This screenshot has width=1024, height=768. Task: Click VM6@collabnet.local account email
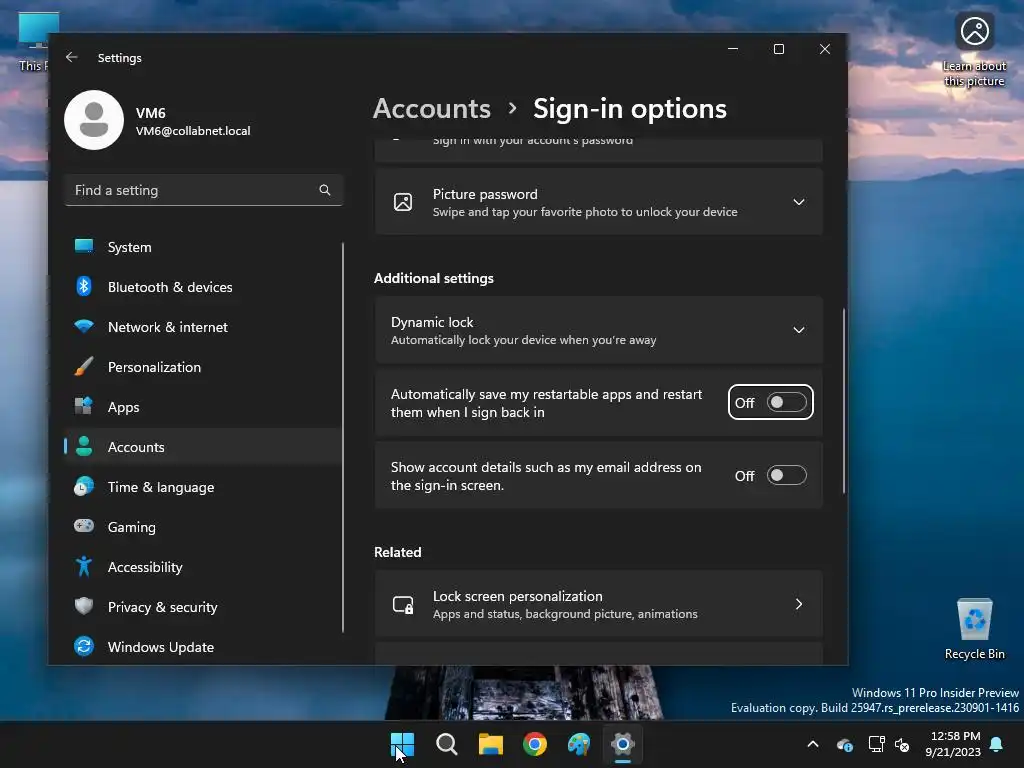point(193,131)
